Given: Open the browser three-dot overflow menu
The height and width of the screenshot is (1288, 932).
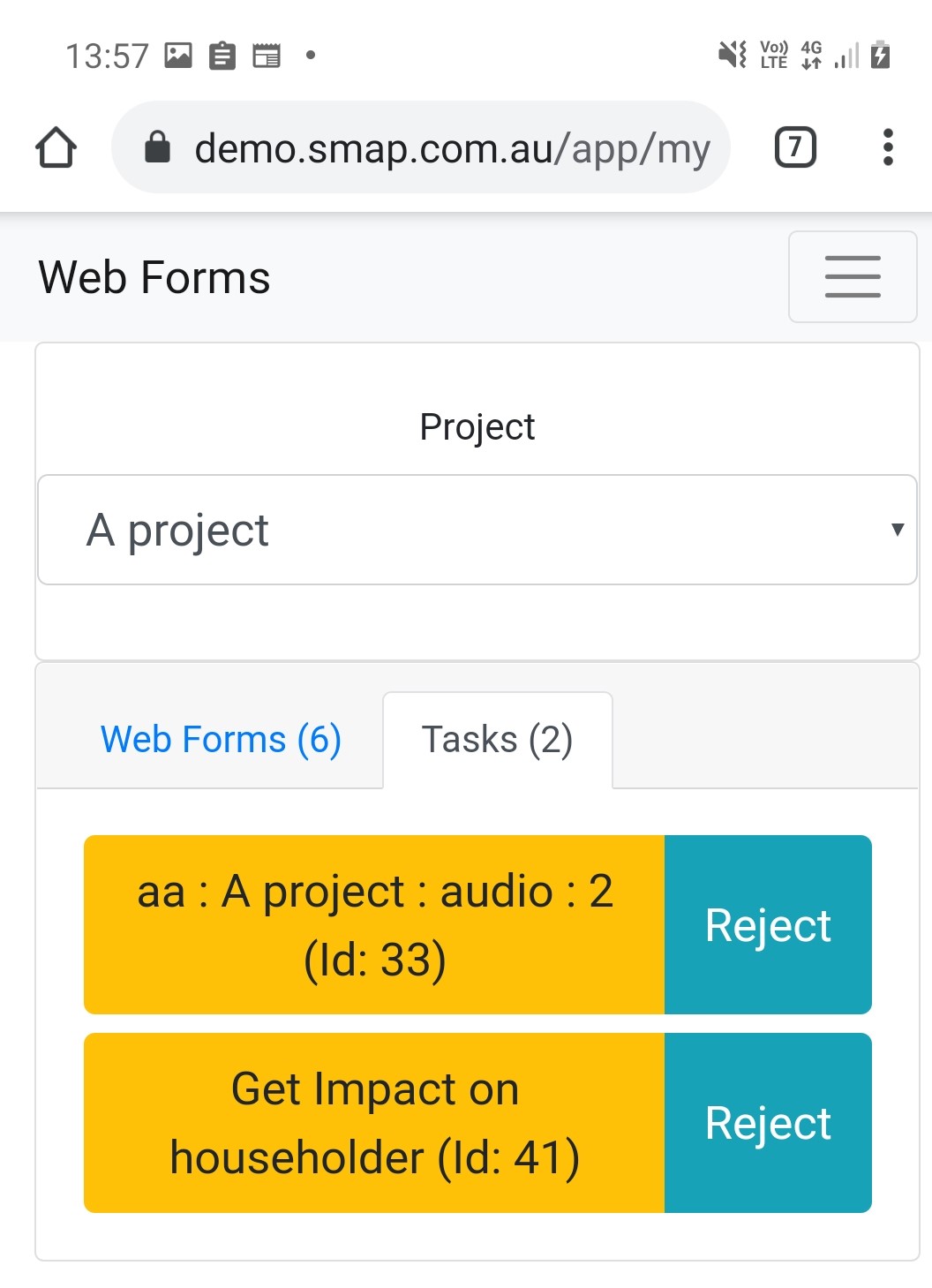Looking at the screenshot, I should [887, 147].
